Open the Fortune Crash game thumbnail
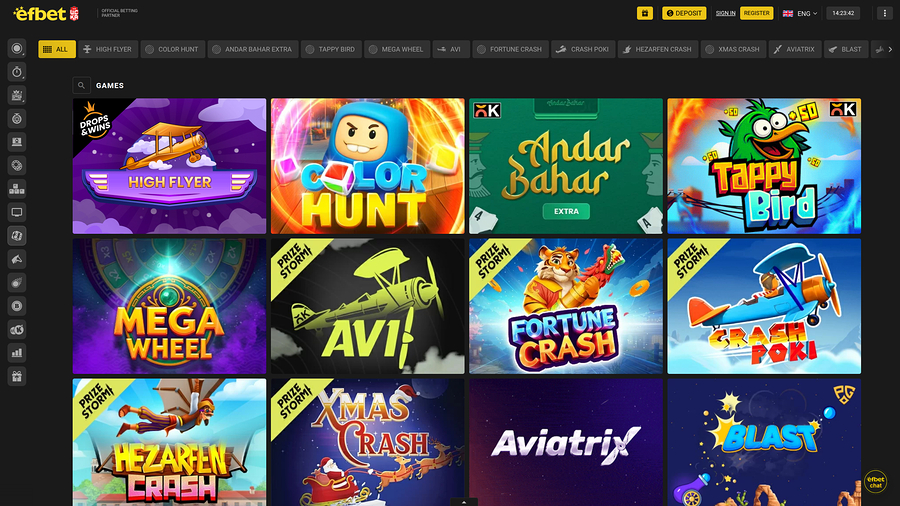The width and height of the screenshot is (900, 506). click(x=566, y=306)
